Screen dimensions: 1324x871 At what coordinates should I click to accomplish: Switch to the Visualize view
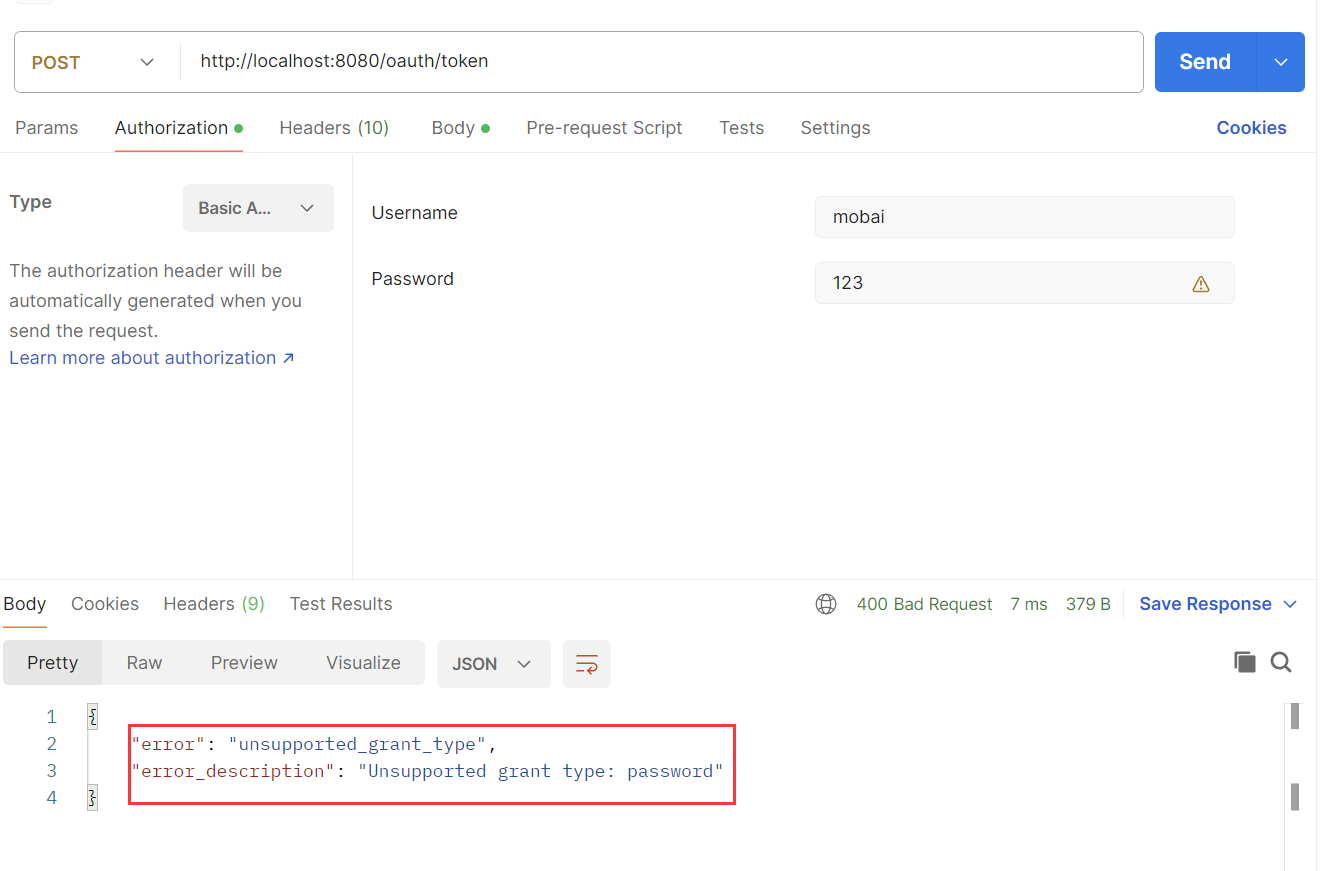[363, 663]
